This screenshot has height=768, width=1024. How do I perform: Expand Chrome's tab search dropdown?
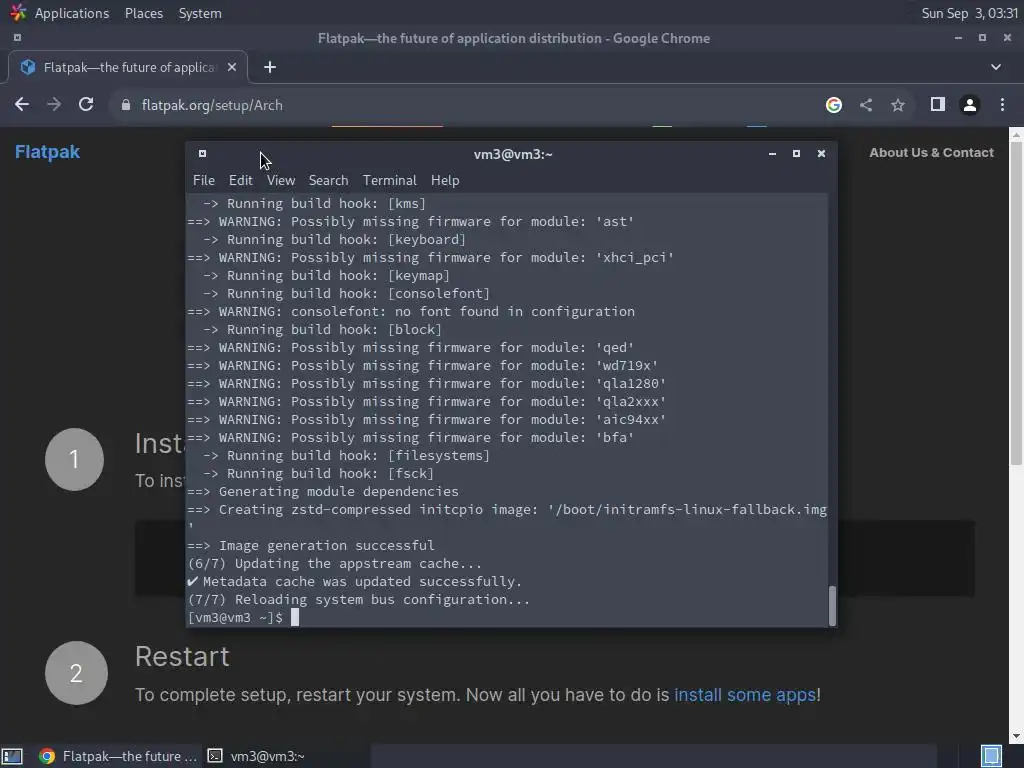995,67
